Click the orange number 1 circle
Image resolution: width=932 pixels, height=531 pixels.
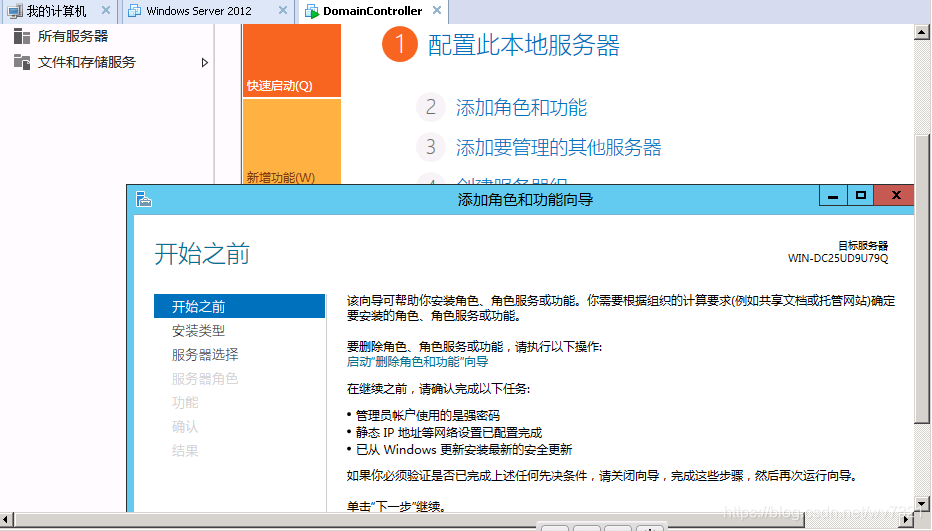(399, 45)
